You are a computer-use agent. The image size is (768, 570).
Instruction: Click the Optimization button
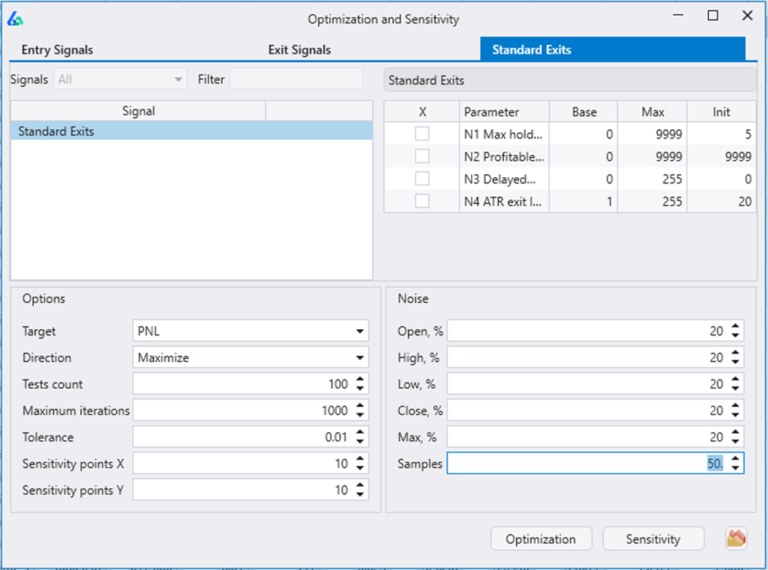click(540, 539)
